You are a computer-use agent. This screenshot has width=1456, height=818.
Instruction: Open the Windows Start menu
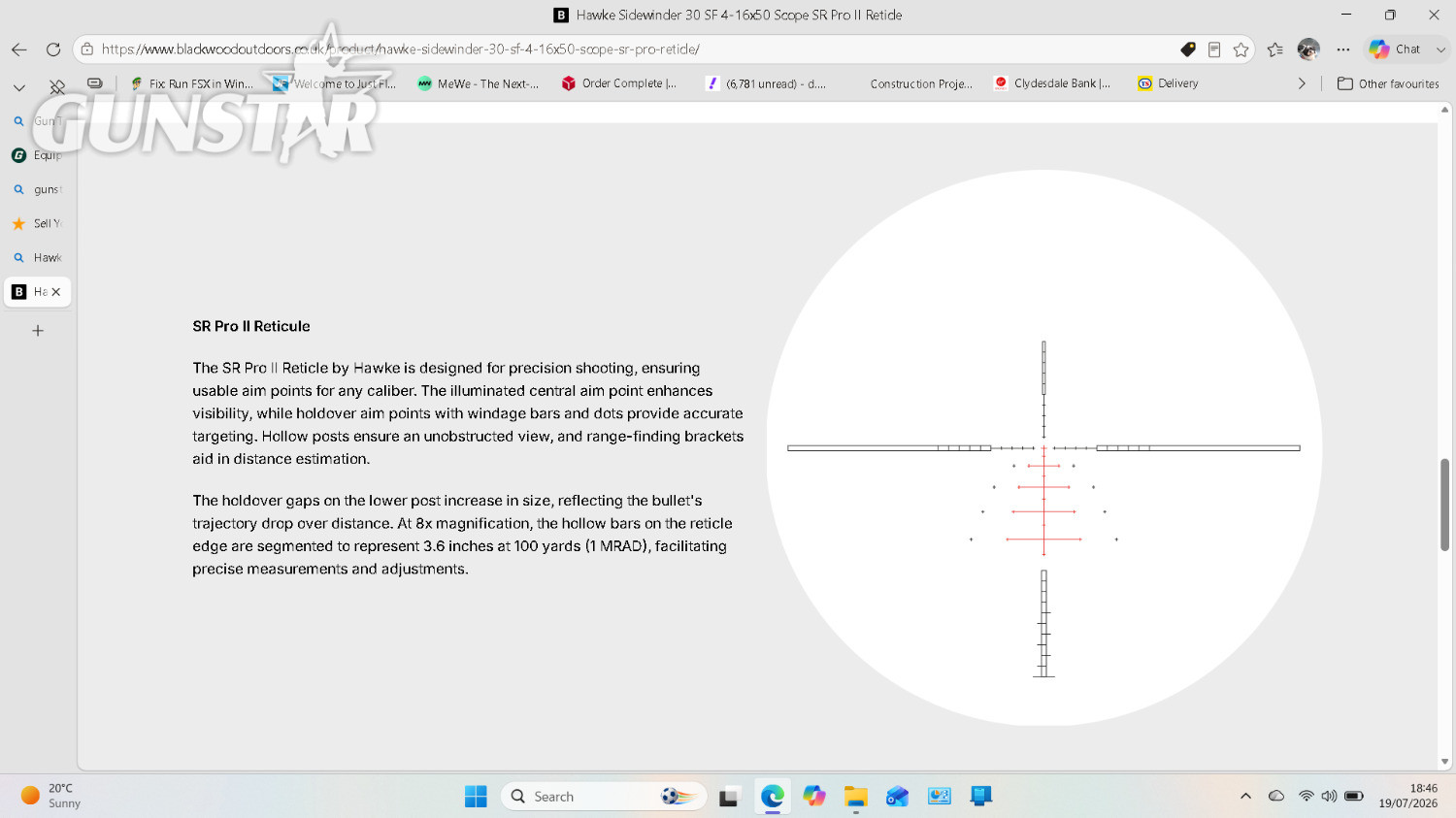[x=476, y=797]
